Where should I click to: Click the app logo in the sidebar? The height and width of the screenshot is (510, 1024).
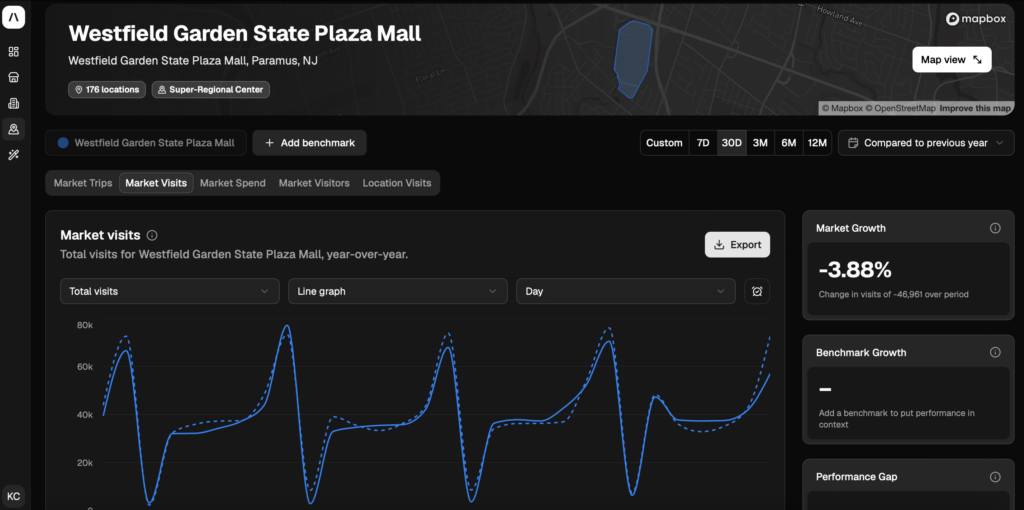coord(14,18)
